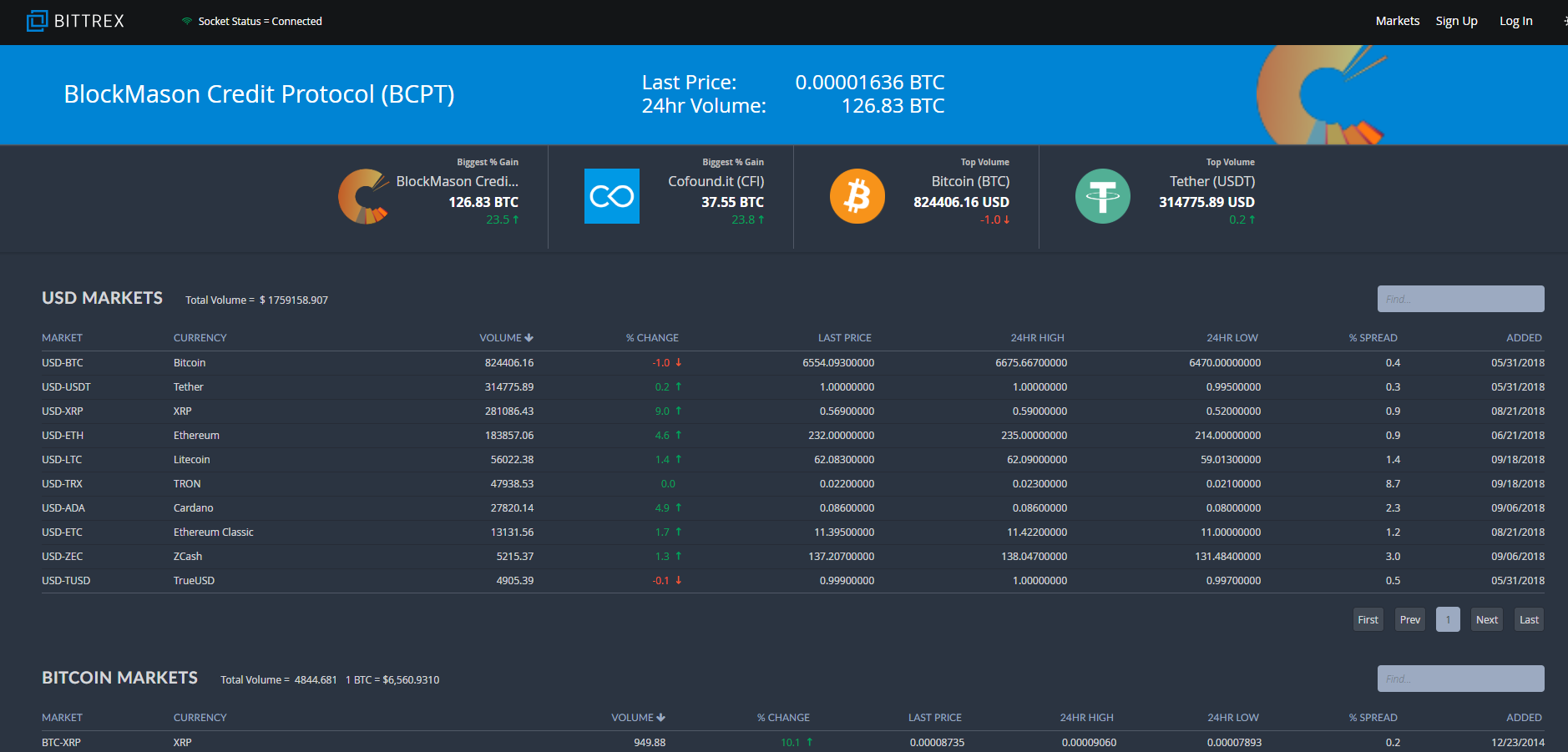Image resolution: width=1568 pixels, height=752 pixels.
Task: Sort USD markets by LAST PRICE
Action: 845,338
